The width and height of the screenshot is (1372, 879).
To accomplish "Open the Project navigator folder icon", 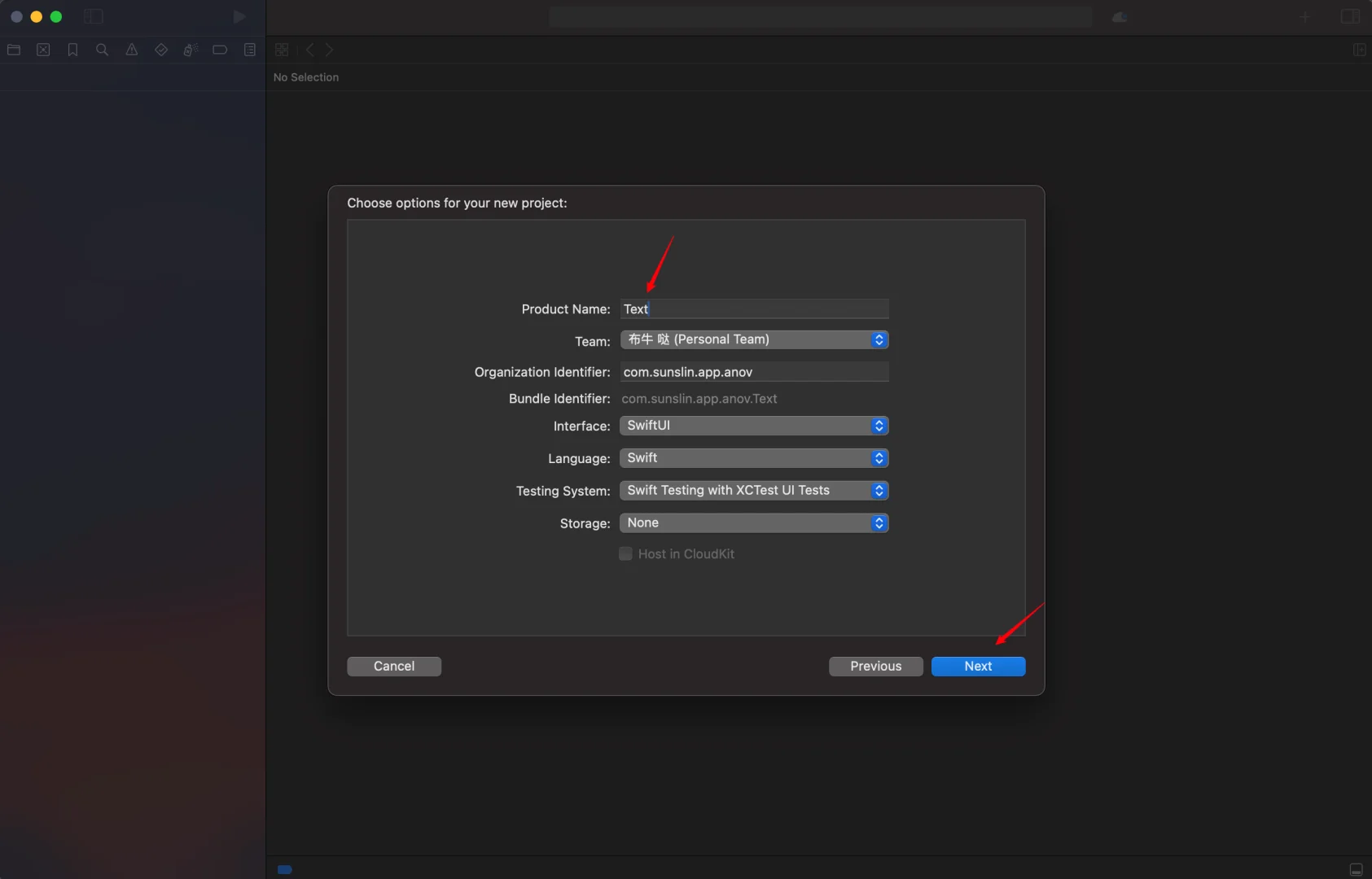I will 14,50.
